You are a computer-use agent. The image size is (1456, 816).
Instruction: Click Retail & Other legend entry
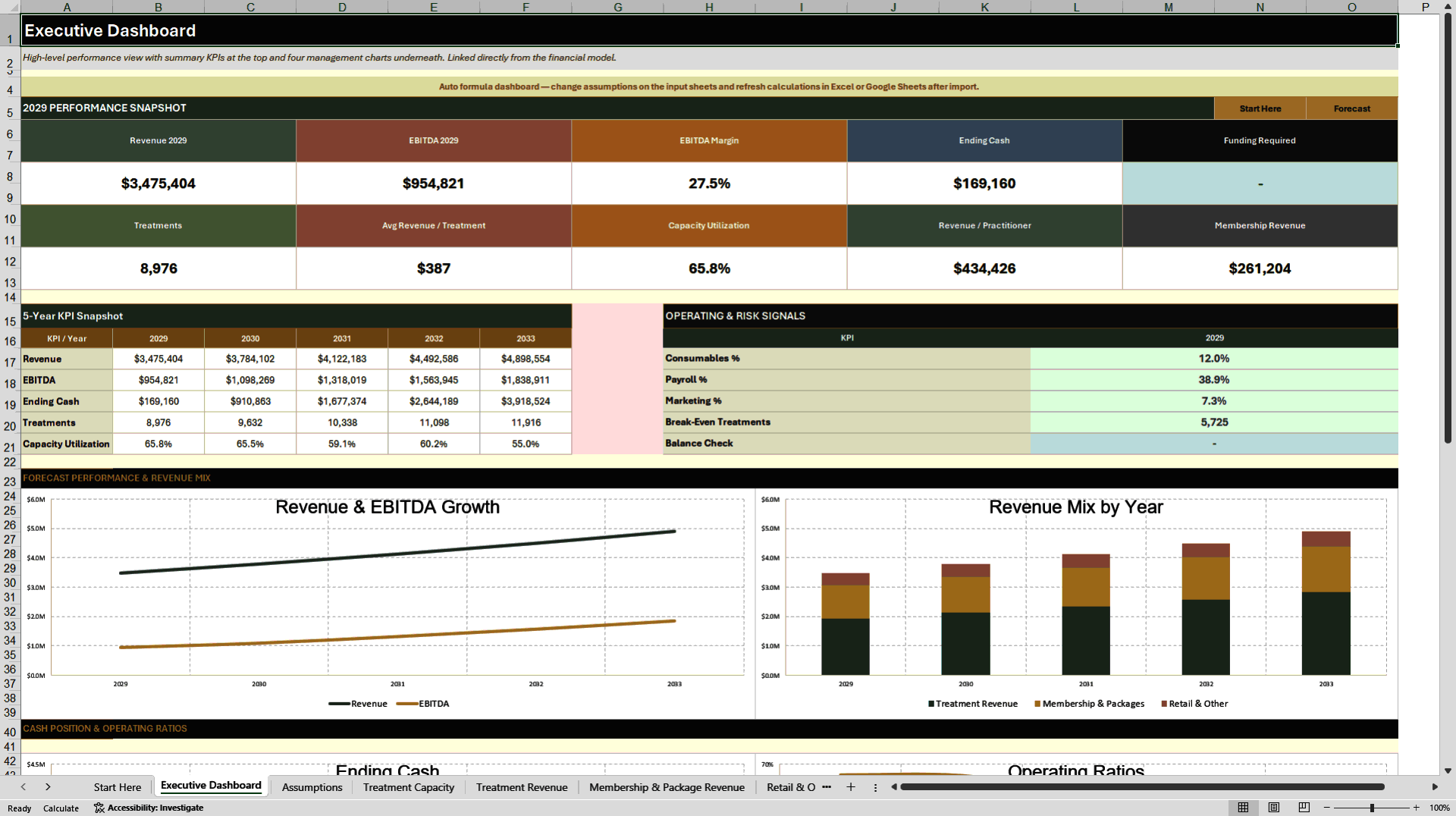tap(1194, 704)
